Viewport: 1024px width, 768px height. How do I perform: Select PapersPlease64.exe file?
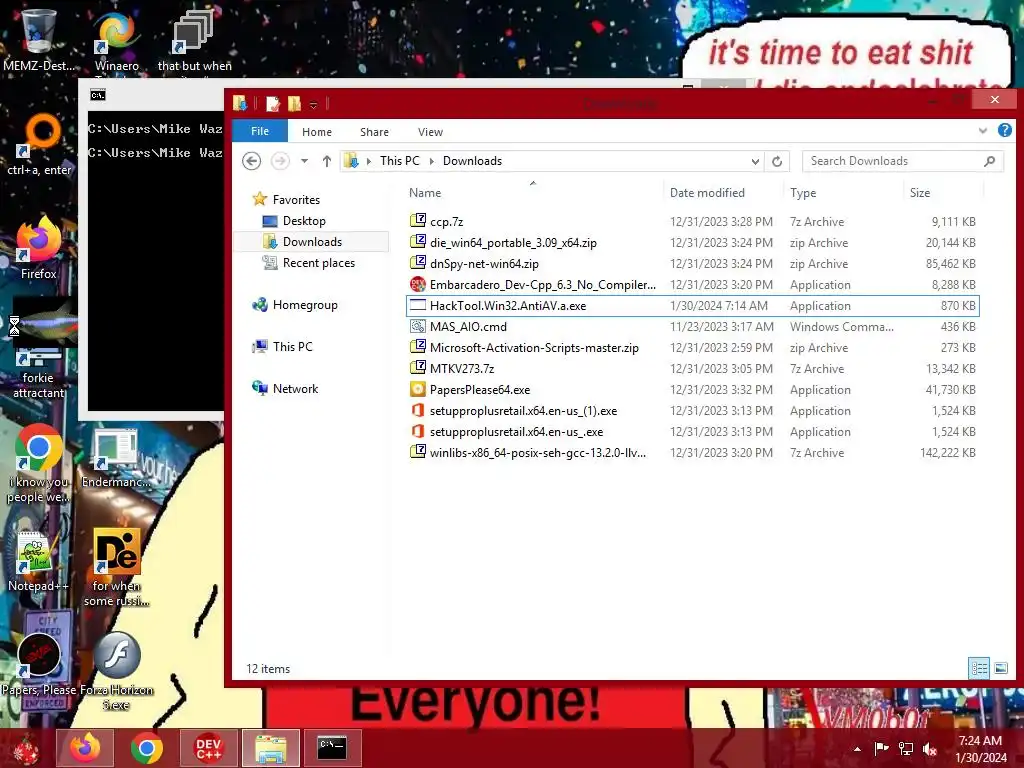692,390
